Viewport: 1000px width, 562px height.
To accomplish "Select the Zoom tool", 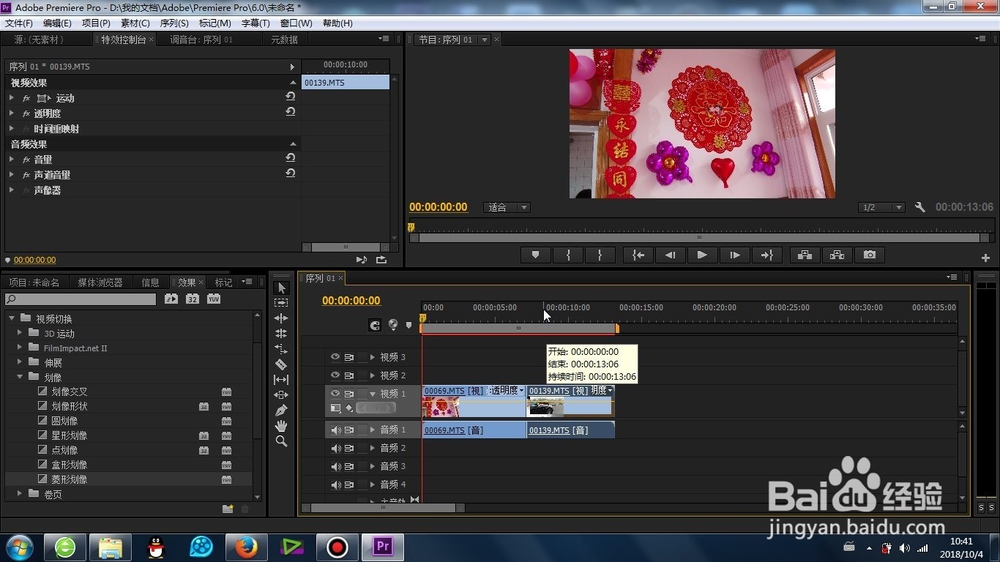I will click(281, 441).
